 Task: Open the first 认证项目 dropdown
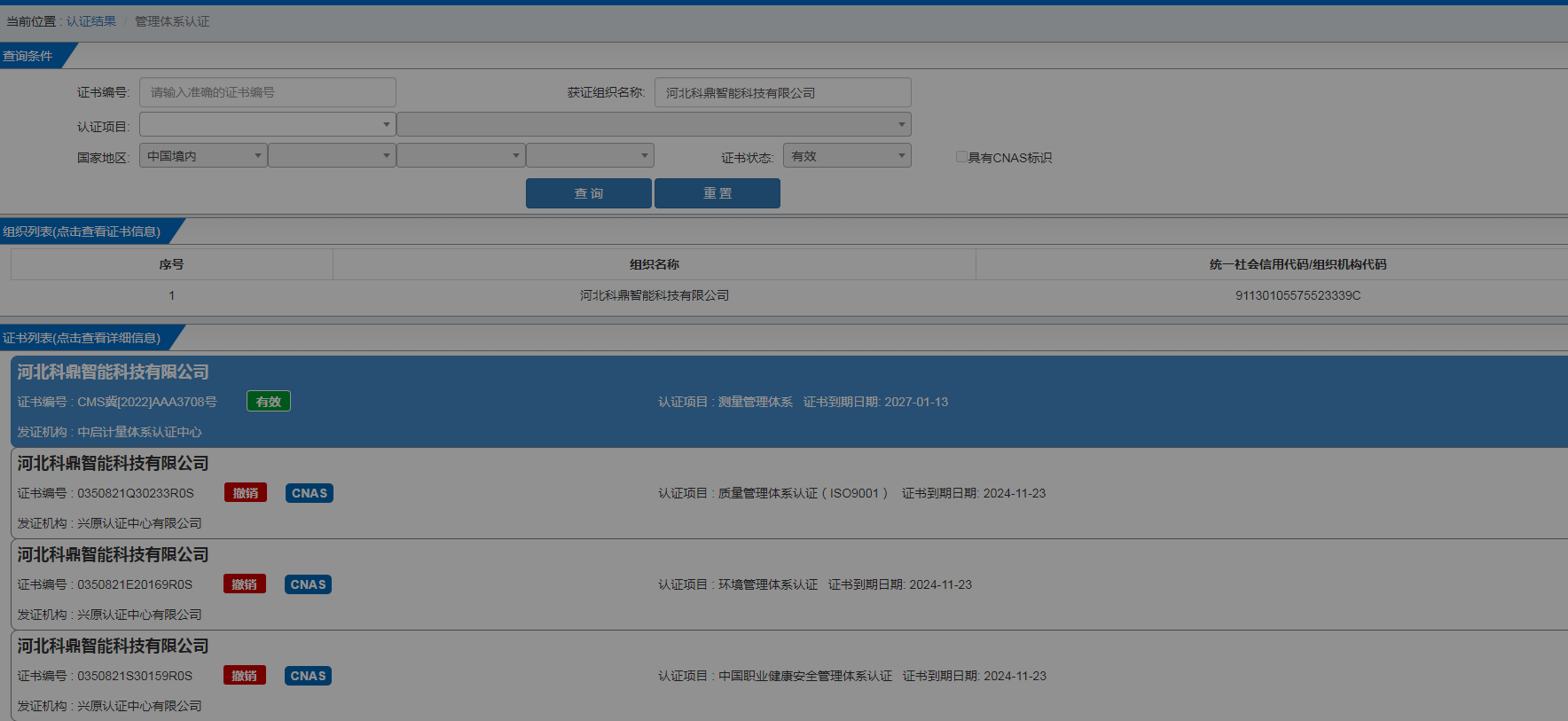(x=267, y=124)
